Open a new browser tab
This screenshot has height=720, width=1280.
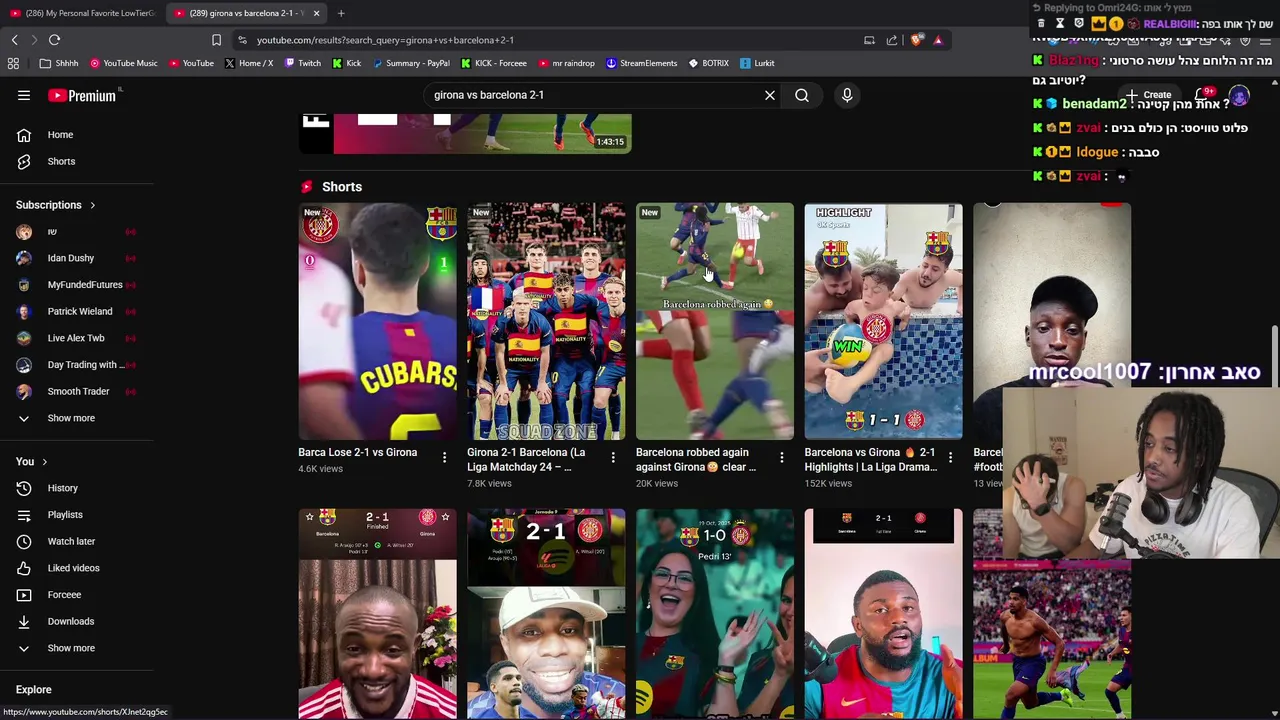coord(341,13)
